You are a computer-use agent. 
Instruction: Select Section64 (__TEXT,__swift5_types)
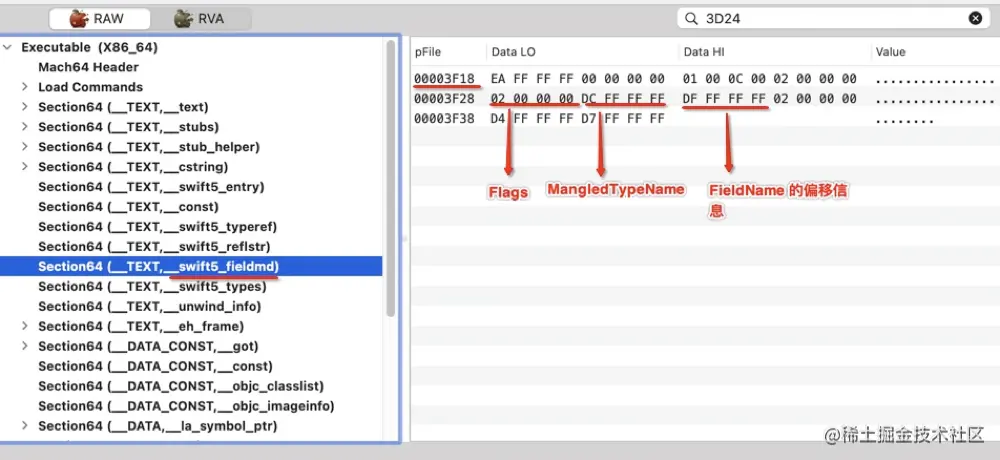pos(152,286)
